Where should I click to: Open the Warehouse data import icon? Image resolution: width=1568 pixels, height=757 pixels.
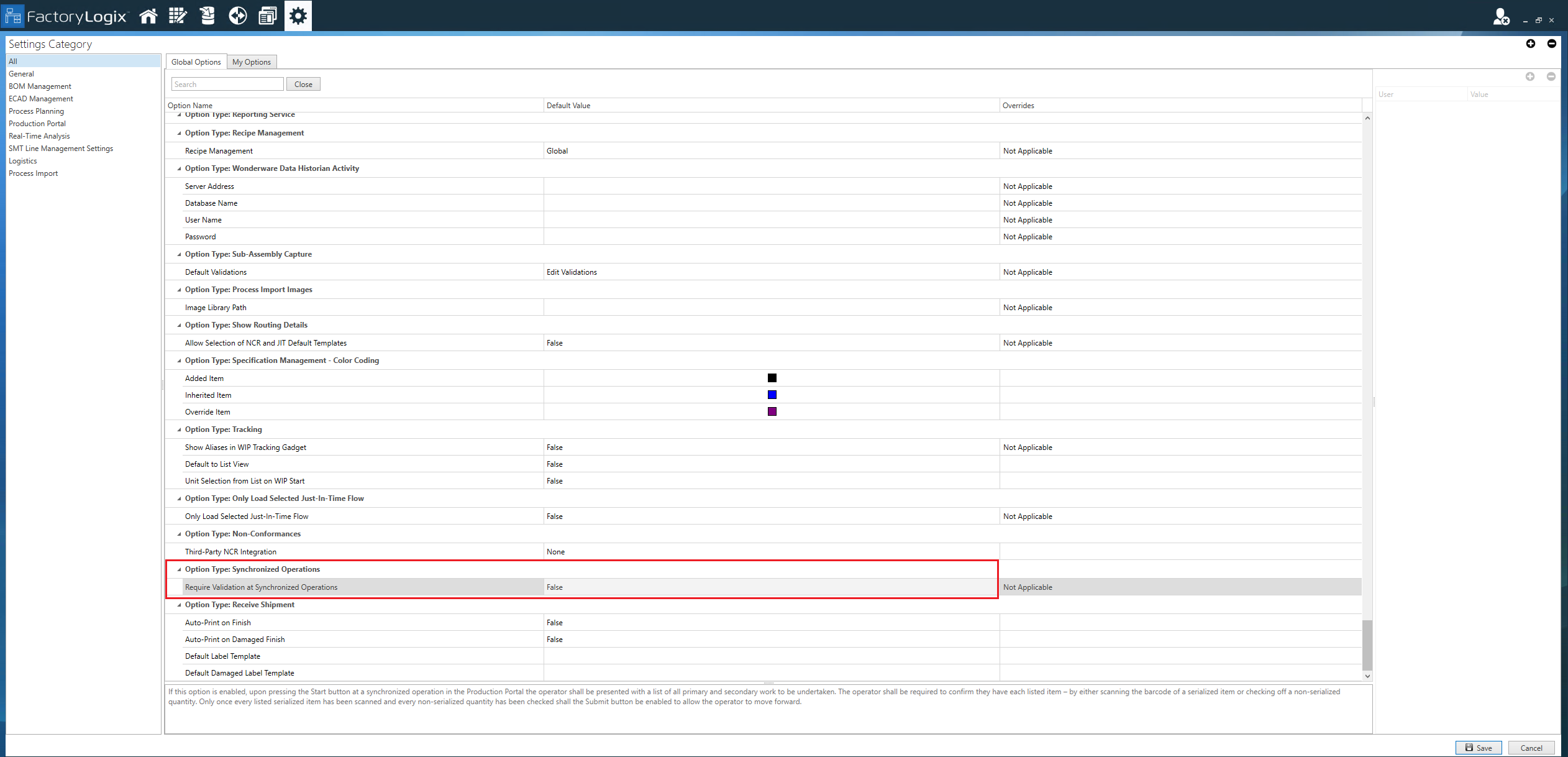207,16
